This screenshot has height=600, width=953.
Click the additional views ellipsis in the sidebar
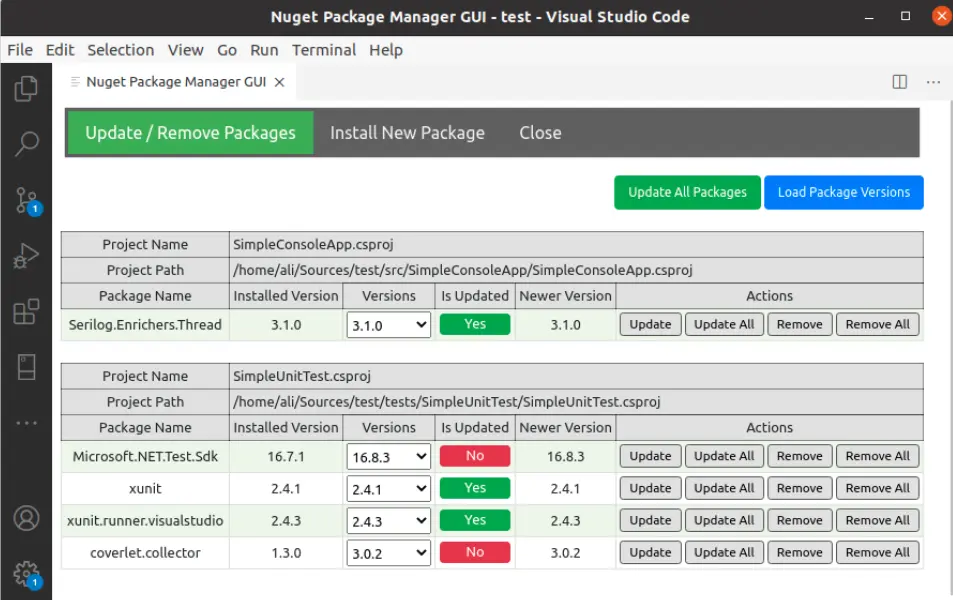27,422
